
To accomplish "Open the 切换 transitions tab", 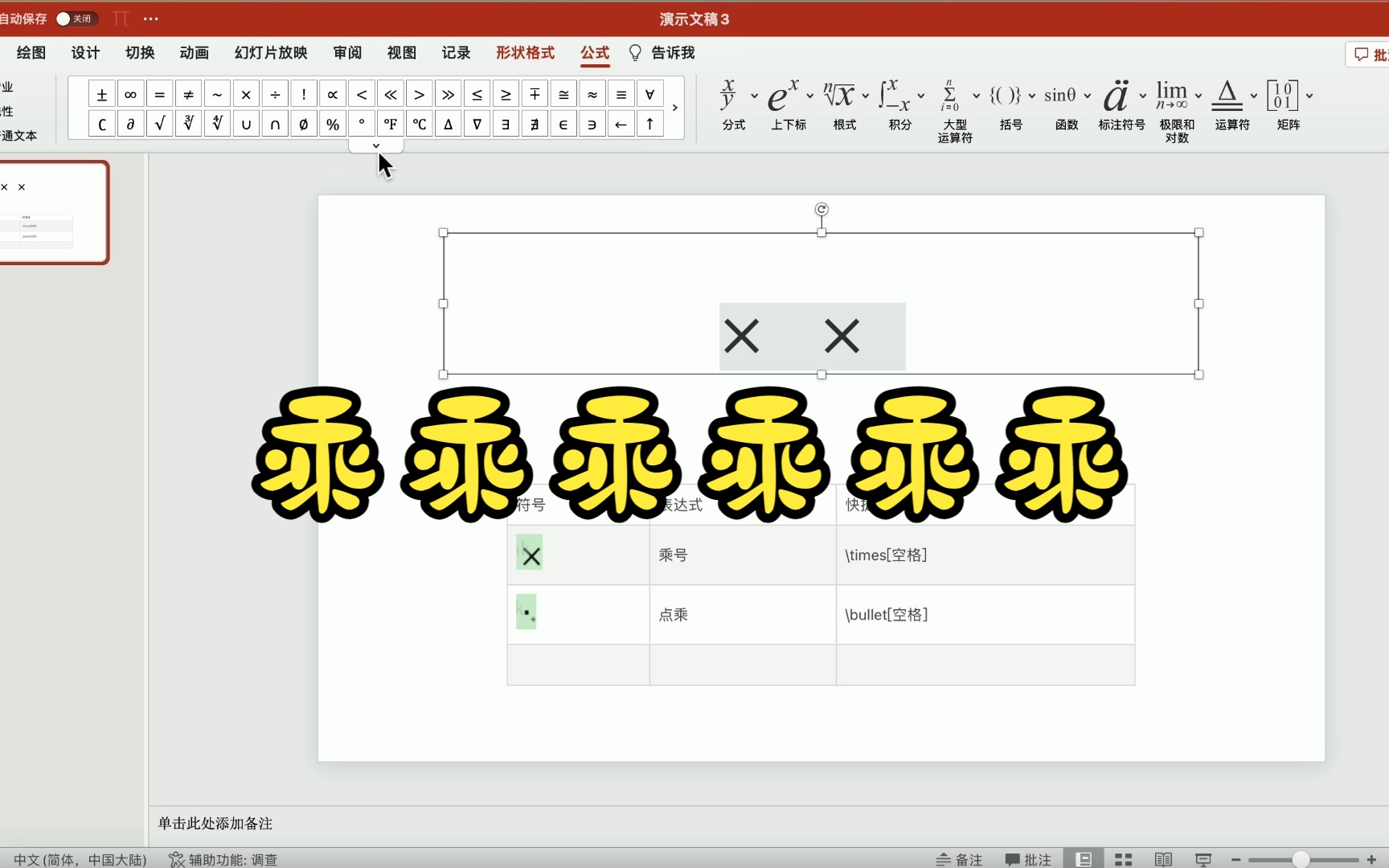I will click(140, 53).
